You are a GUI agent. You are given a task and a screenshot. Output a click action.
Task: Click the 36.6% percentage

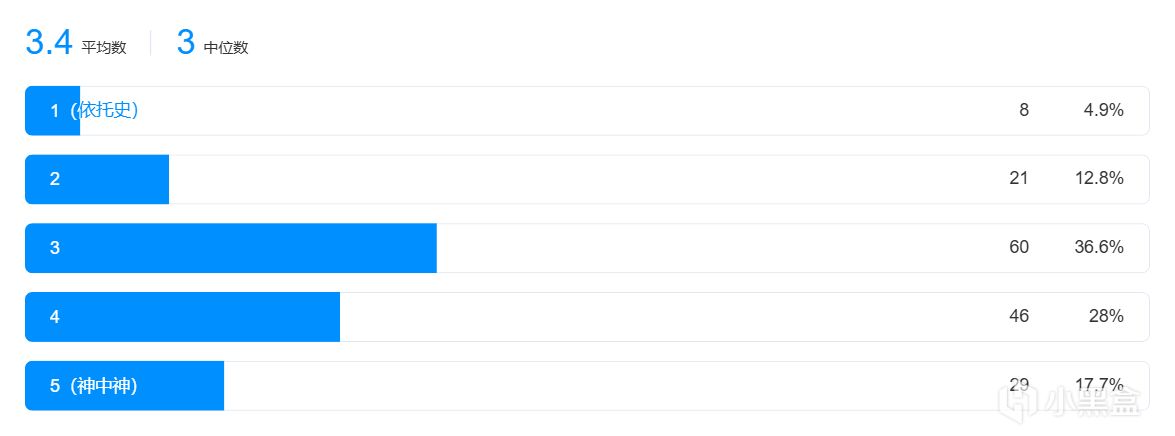(1099, 248)
